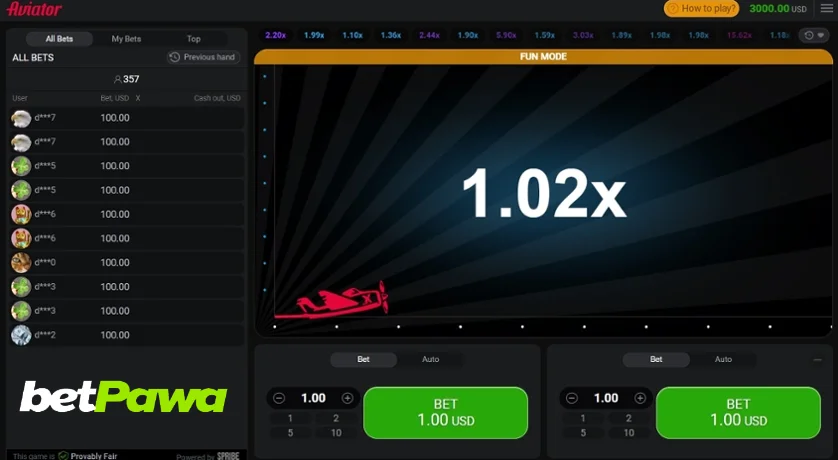838x460 pixels.
Task: Click the plus icon in left bet panel
Action: tap(347, 398)
